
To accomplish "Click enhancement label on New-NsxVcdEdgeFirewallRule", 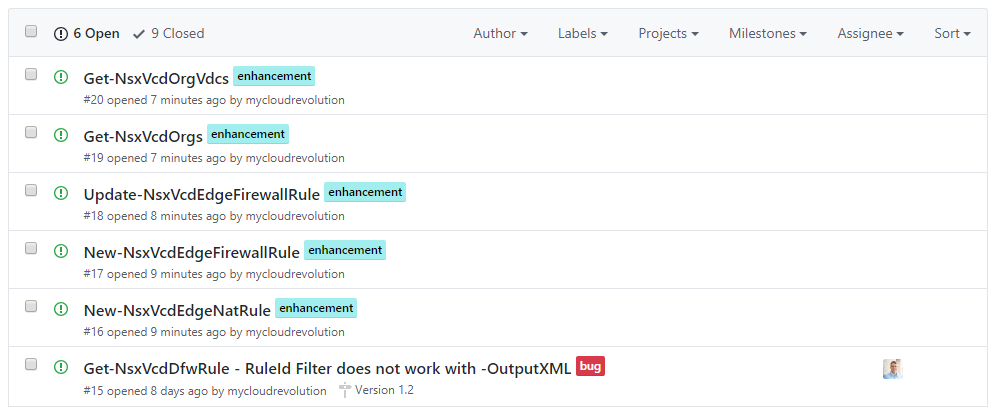I will pyautogui.click(x=344, y=250).
